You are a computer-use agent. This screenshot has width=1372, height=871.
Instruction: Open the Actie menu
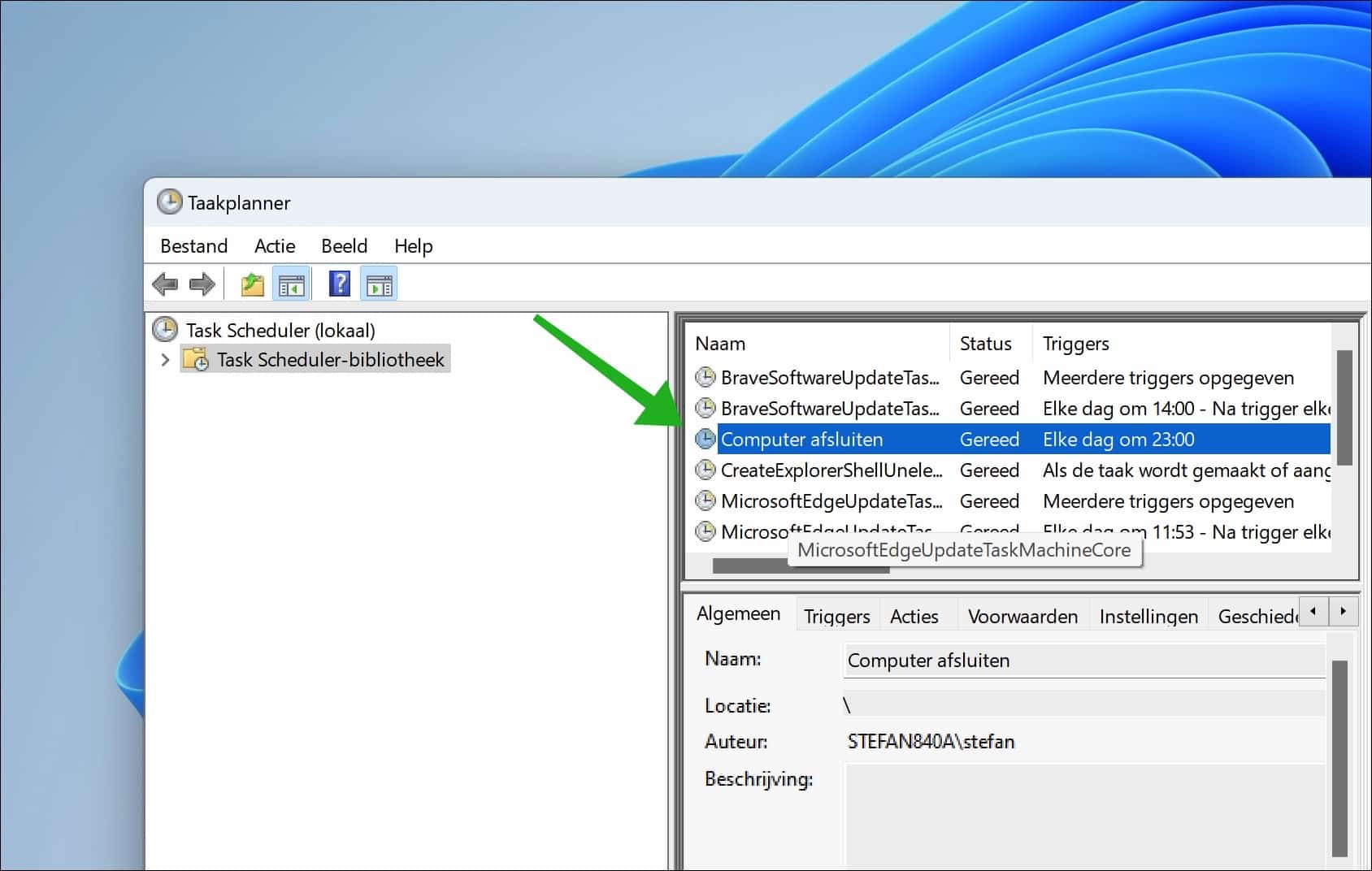[x=274, y=245]
